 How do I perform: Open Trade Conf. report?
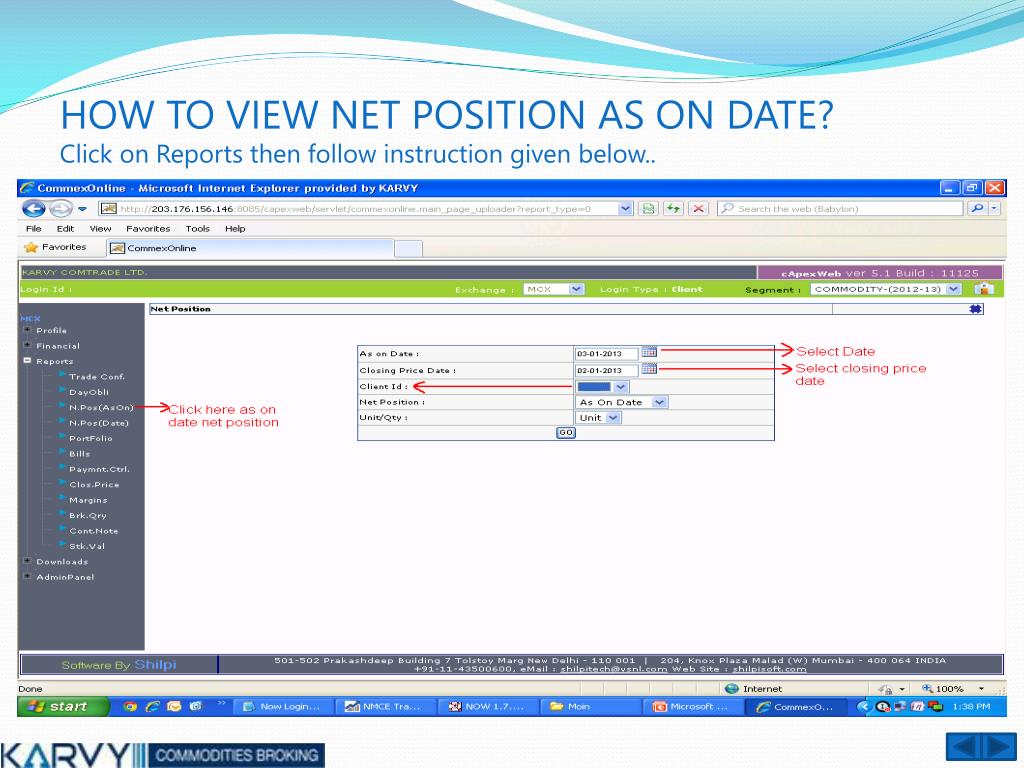click(x=97, y=376)
